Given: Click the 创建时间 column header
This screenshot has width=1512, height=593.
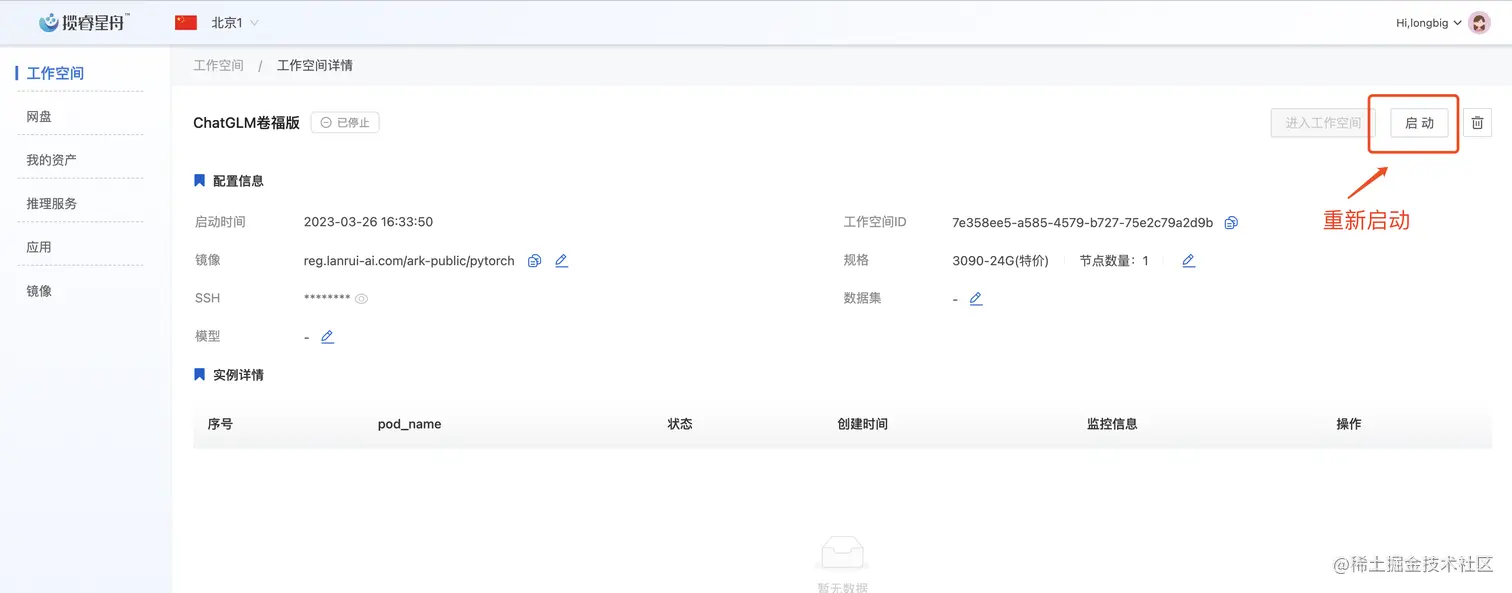Looking at the screenshot, I should pos(862,424).
